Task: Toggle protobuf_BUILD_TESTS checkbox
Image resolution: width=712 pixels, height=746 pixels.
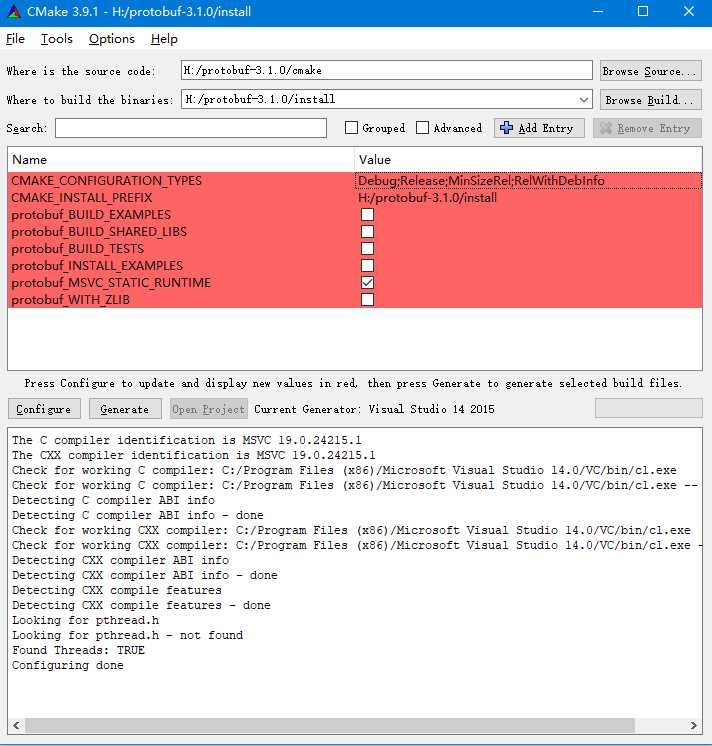Action: pyautogui.click(x=367, y=248)
